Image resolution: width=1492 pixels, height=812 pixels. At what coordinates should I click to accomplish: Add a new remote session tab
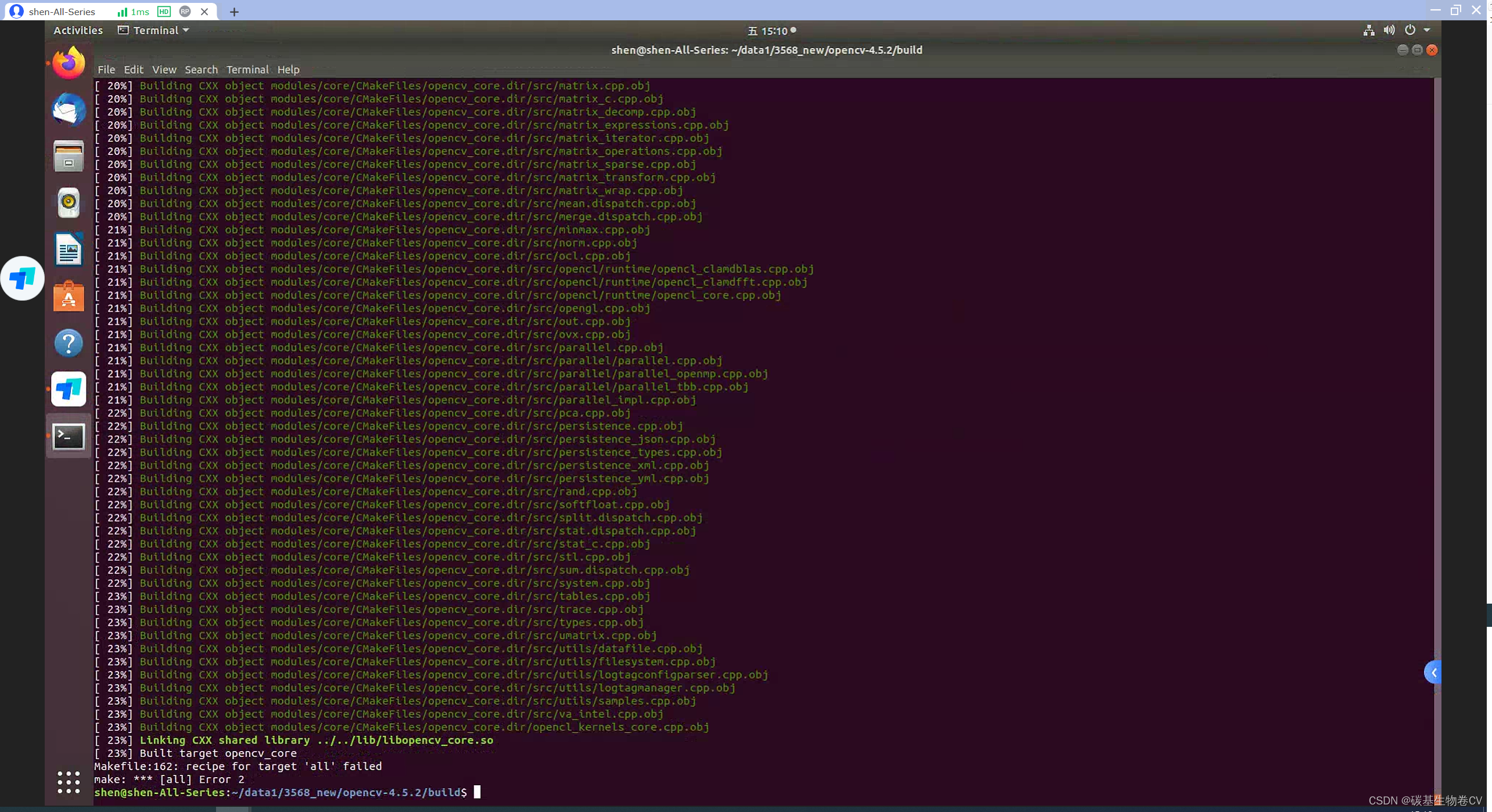coord(234,12)
